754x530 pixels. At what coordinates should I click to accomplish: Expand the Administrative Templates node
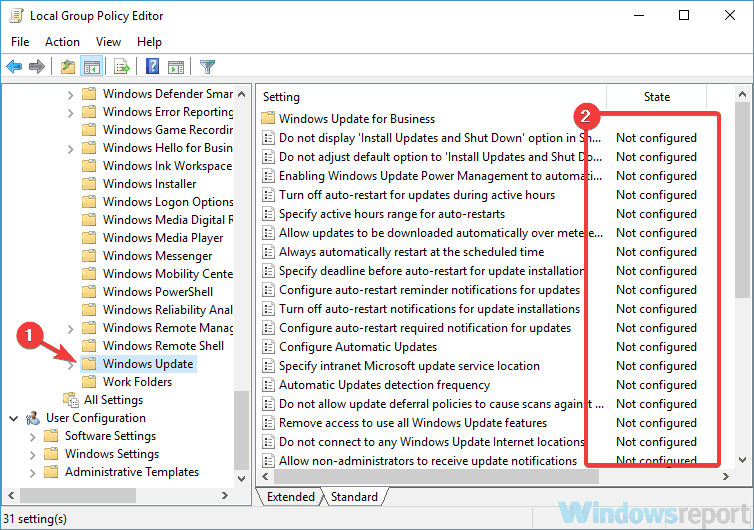pos(33,473)
